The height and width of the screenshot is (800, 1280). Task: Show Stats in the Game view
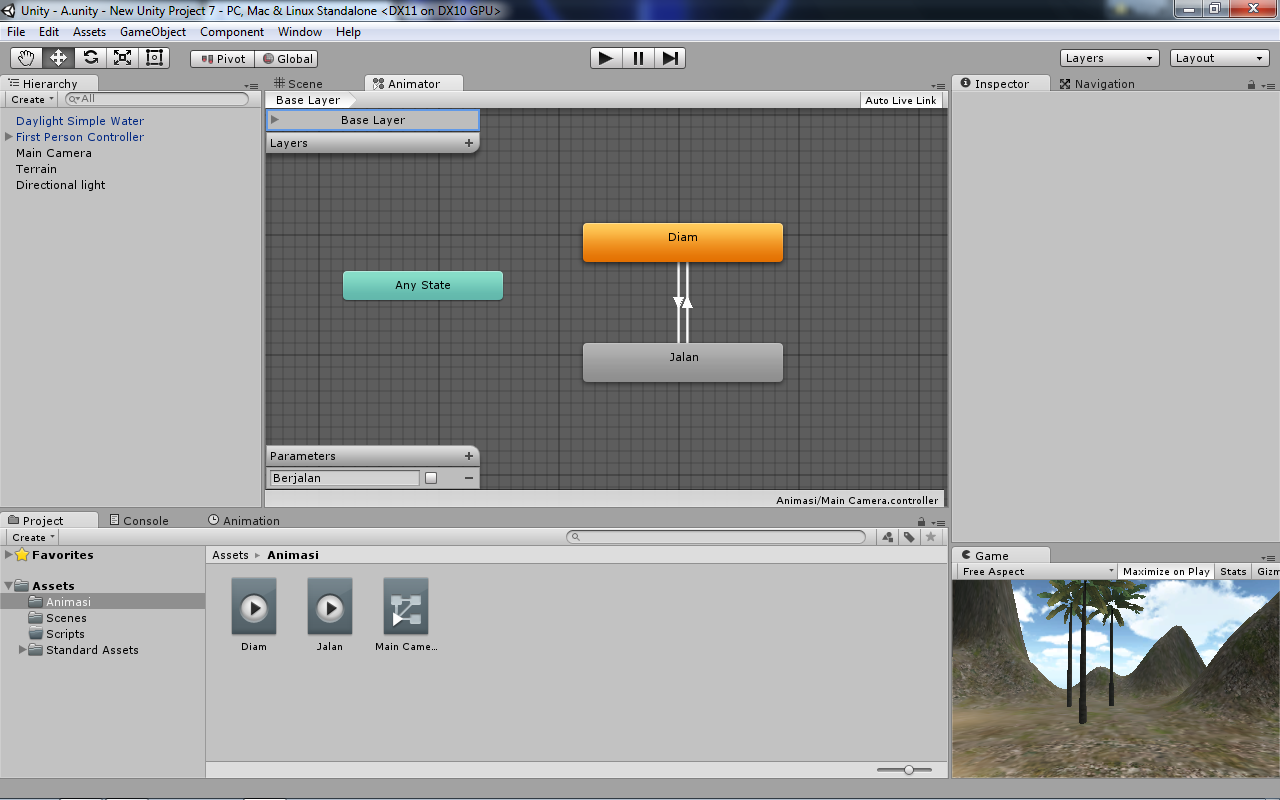click(1232, 571)
